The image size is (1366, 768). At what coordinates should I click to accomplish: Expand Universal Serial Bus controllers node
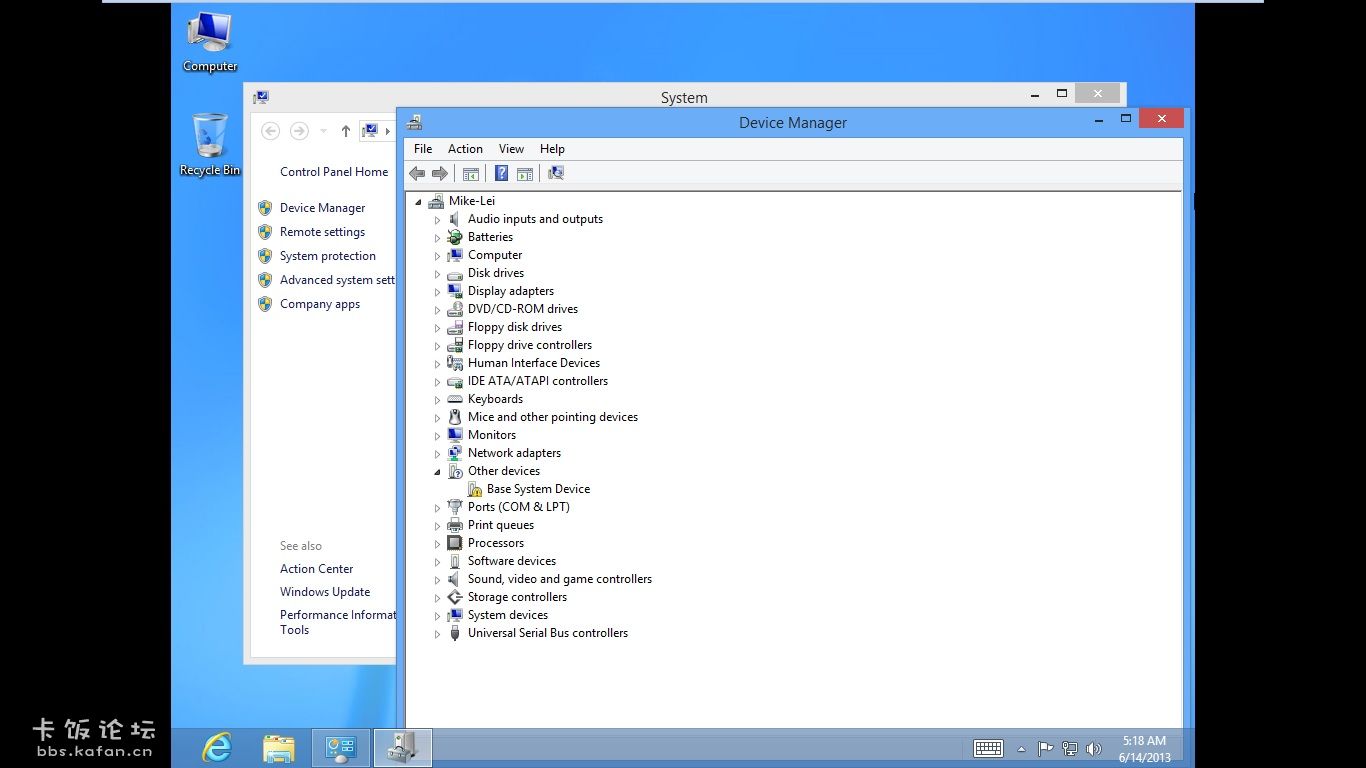pos(437,634)
